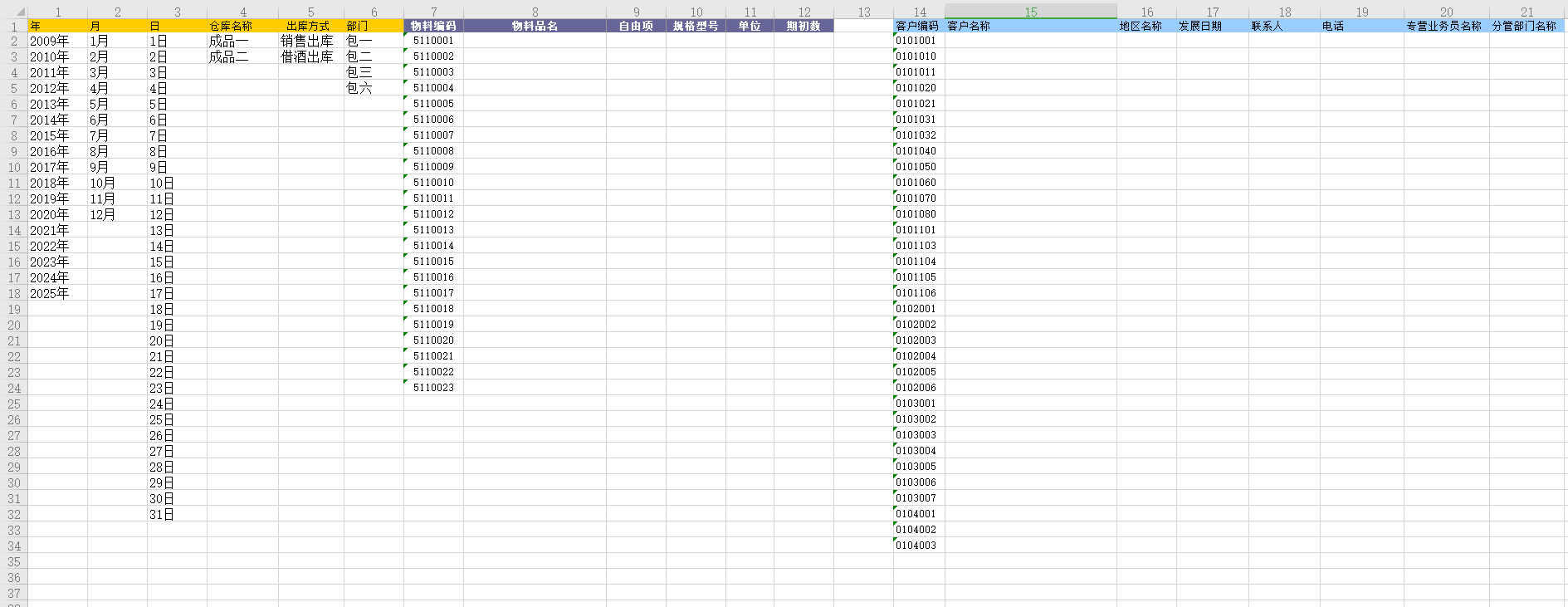Select material code cell 5110023
The image size is (1568, 607).
[434, 388]
